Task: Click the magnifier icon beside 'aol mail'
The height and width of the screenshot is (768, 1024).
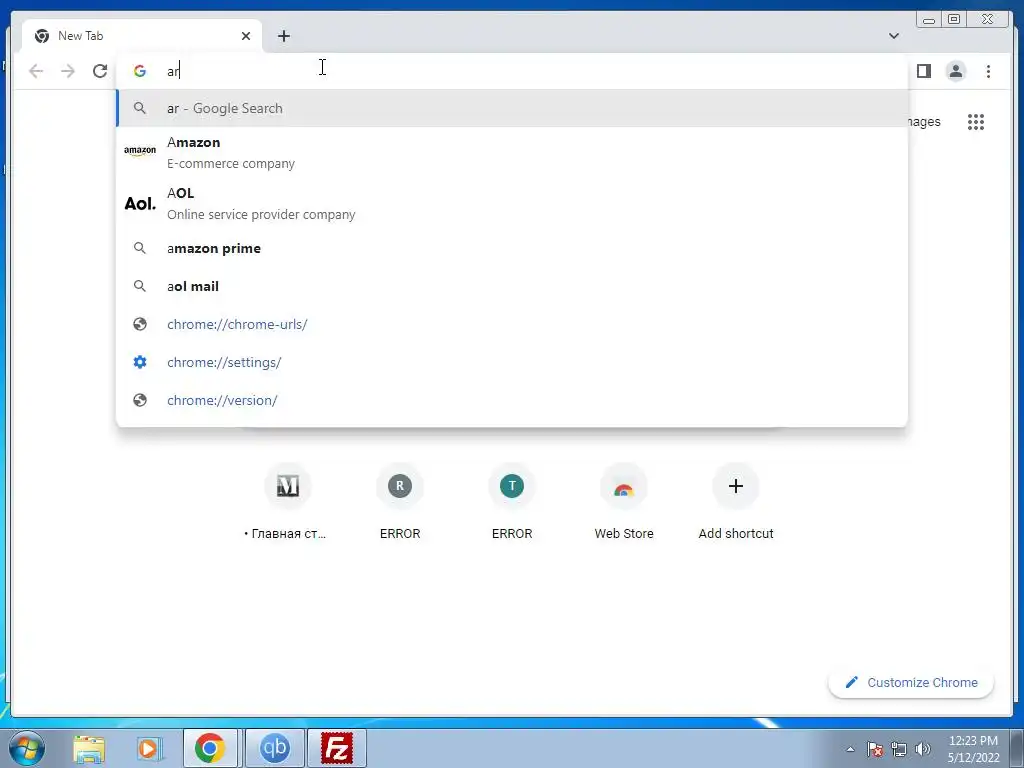Action: coord(140,286)
